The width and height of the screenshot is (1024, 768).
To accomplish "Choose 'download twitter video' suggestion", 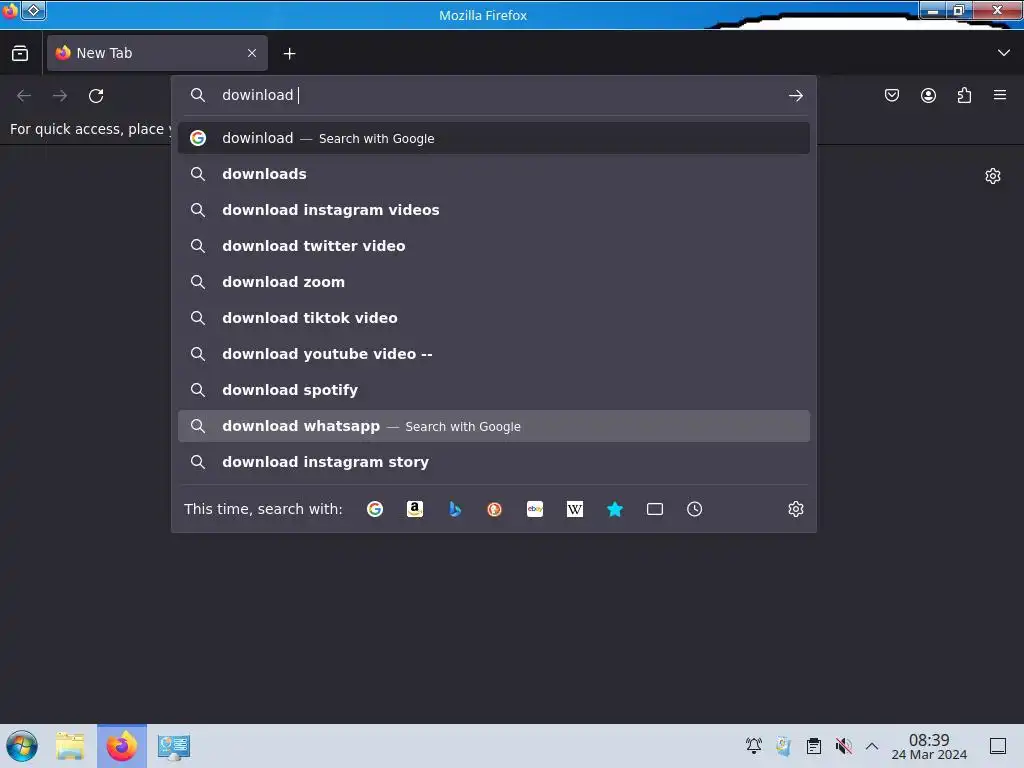I will click(x=494, y=246).
